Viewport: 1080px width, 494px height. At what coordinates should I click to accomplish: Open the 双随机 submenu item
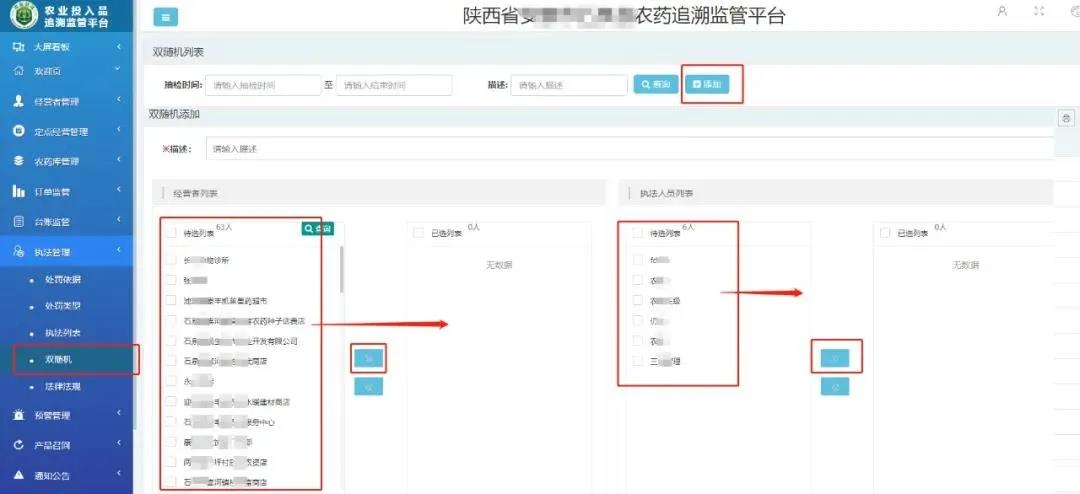coord(59,359)
